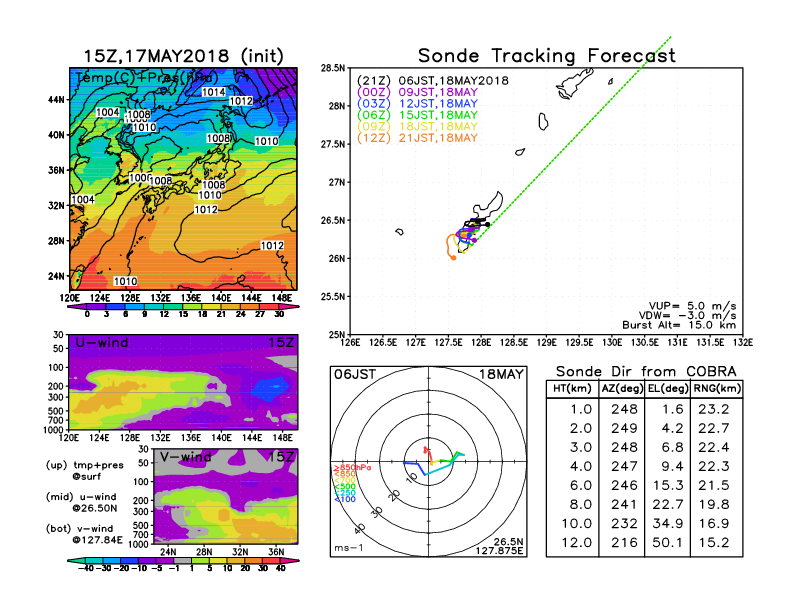
Task: Click the "28.5N" latitude axis label
Action: point(333,68)
